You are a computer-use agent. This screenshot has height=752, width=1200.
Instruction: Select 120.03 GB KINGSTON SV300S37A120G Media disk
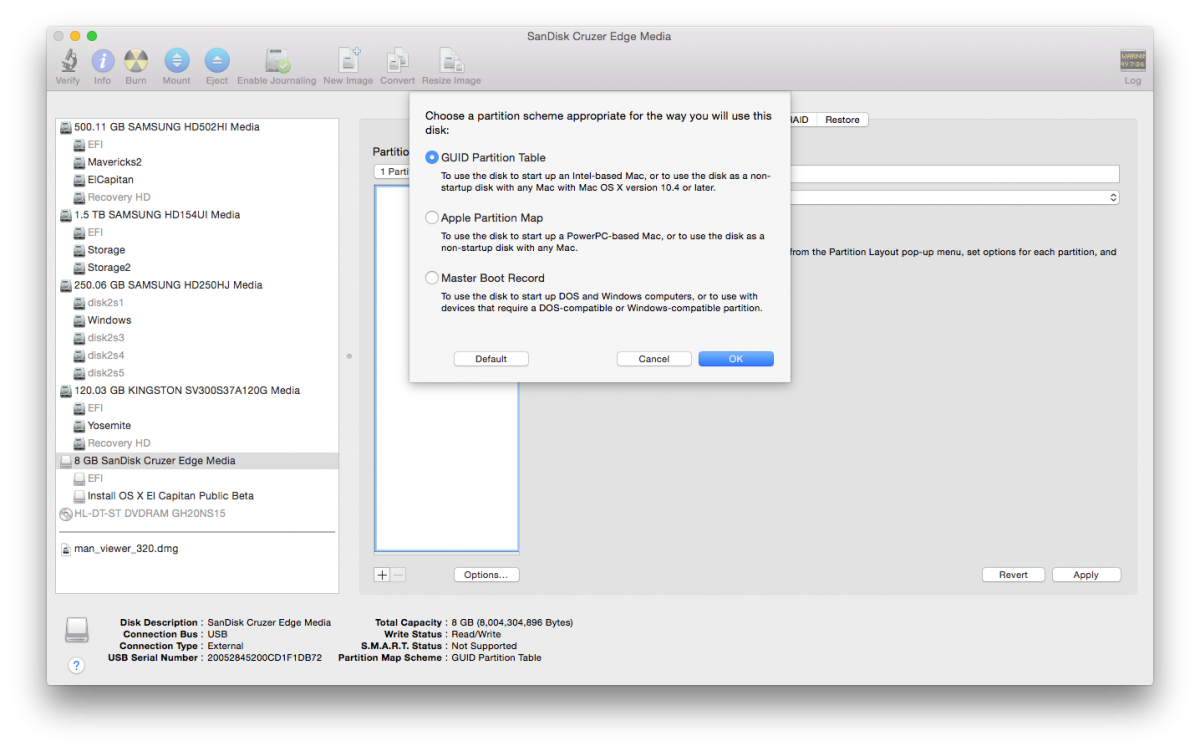[x=198, y=390]
